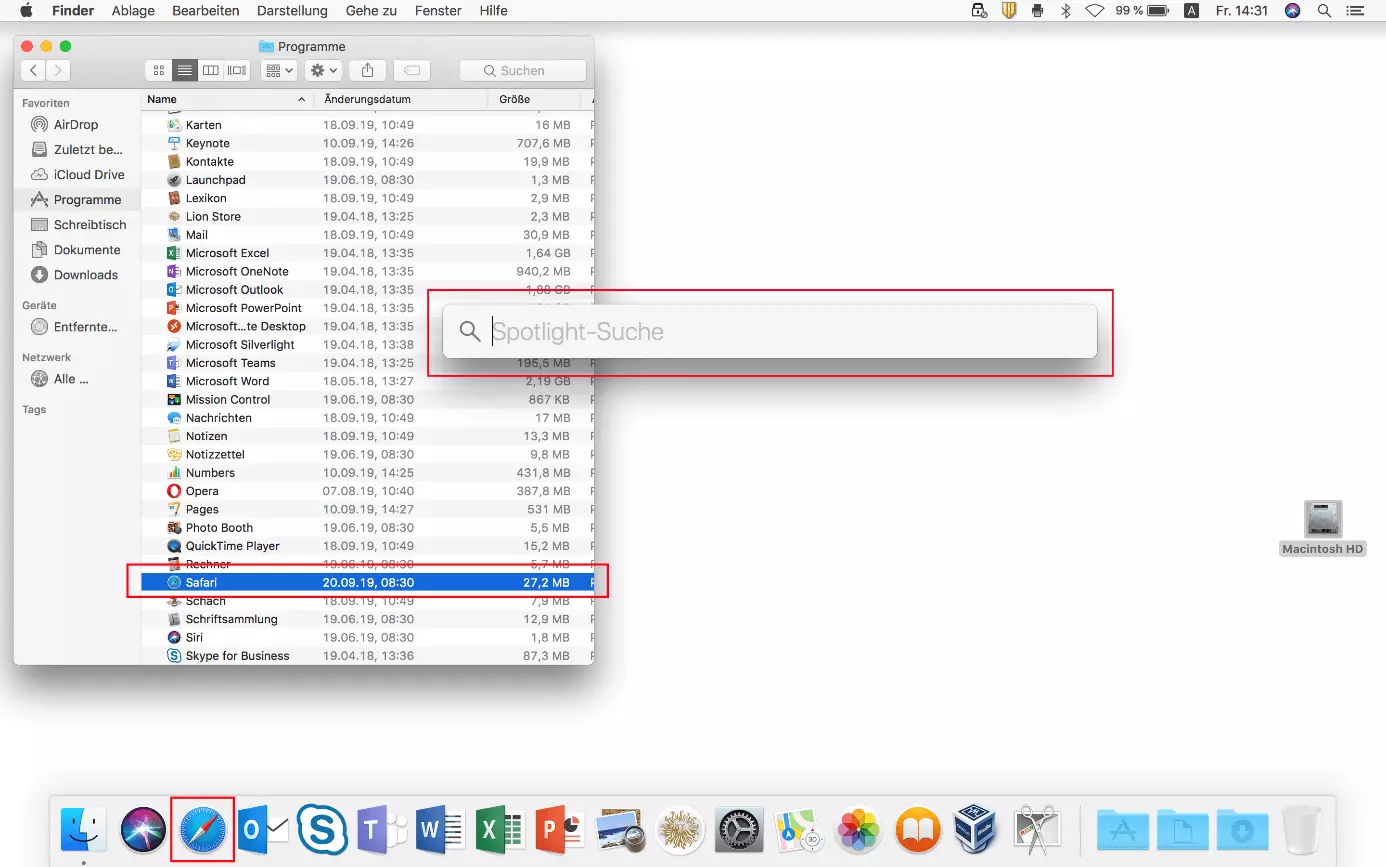The height and width of the screenshot is (867, 1386).
Task: Open Photos from the Dock
Action: click(x=859, y=829)
